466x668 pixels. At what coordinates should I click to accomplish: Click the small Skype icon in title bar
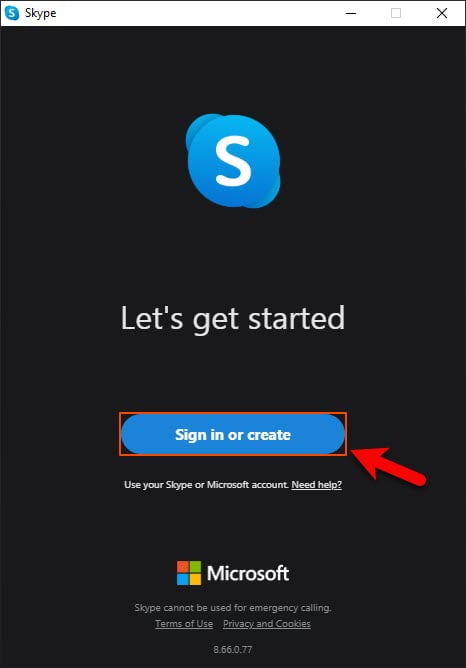pyautogui.click(x=12, y=13)
